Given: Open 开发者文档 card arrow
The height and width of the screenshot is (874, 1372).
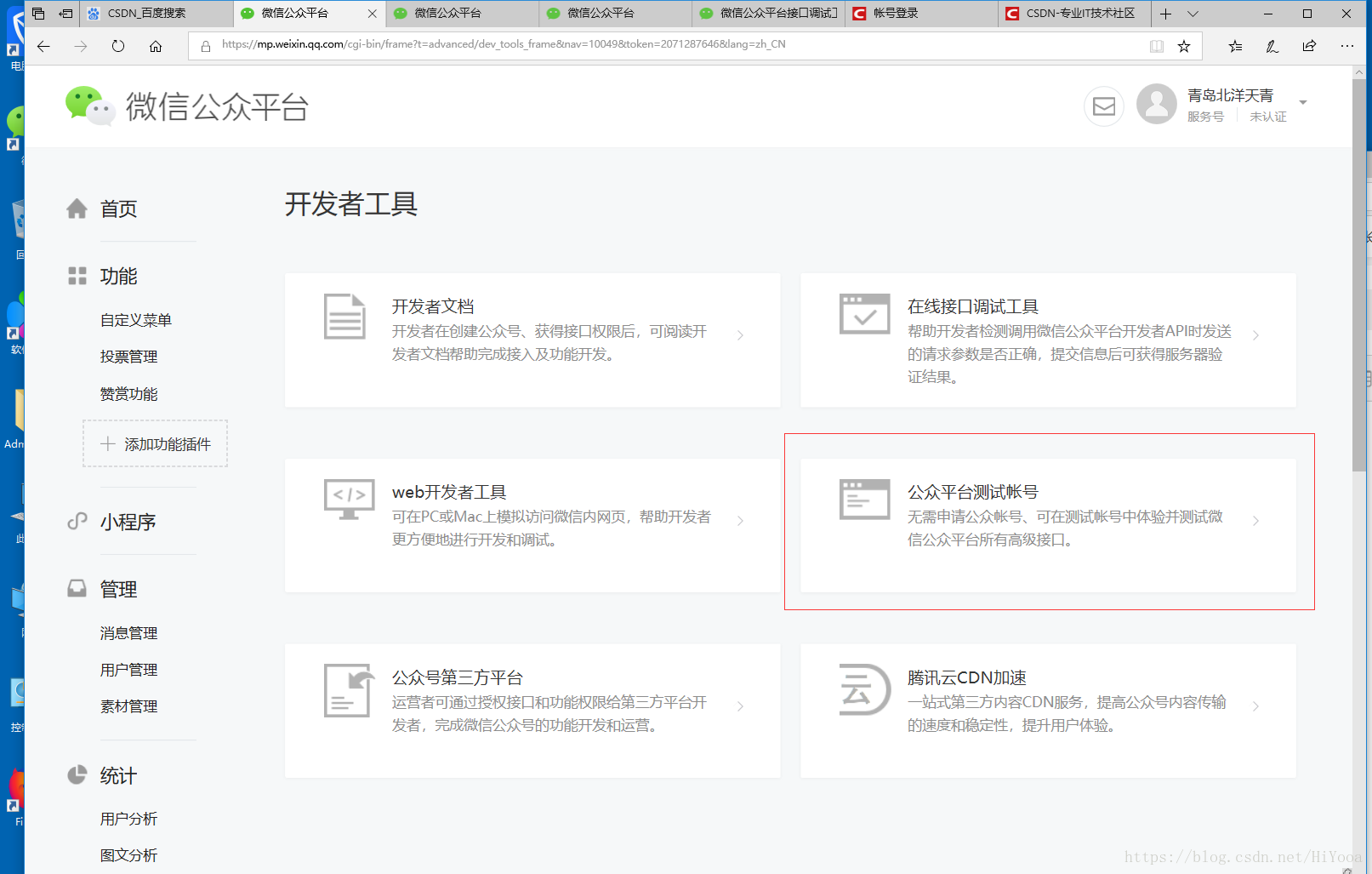Looking at the screenshot, I should 741,335.
